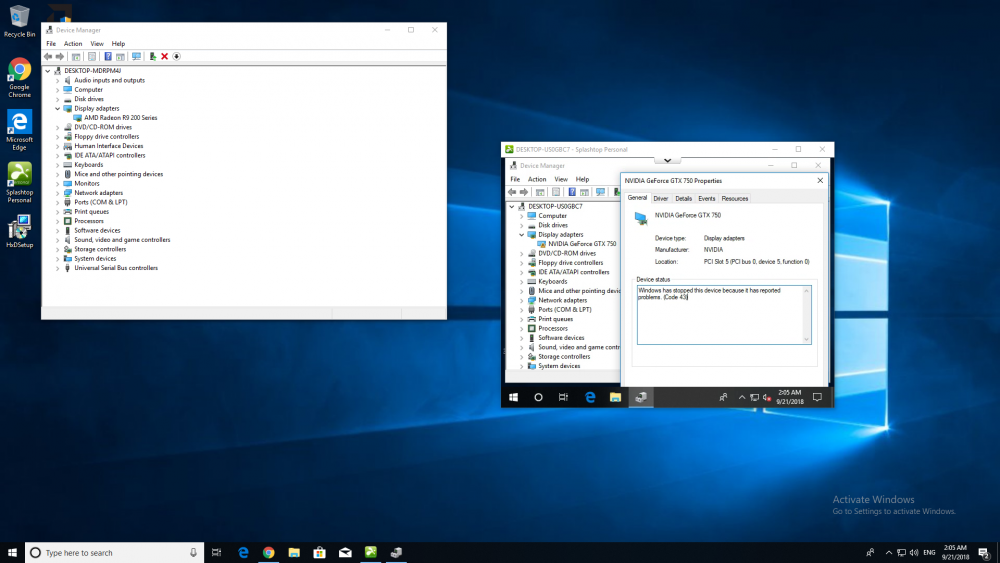Image resolution: width=1000 pixels, height=563 pixels.
Task: Click the Help toolbar icon in Device Manager
Action: [x=108, y=57]
